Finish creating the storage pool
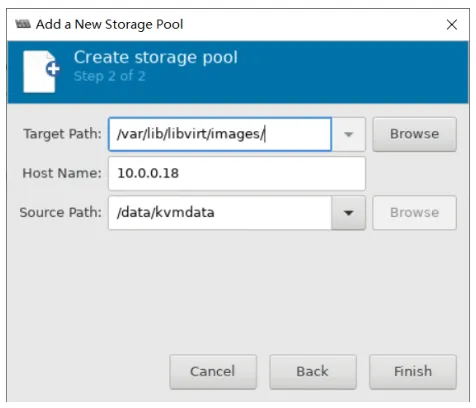 [413, 371]
